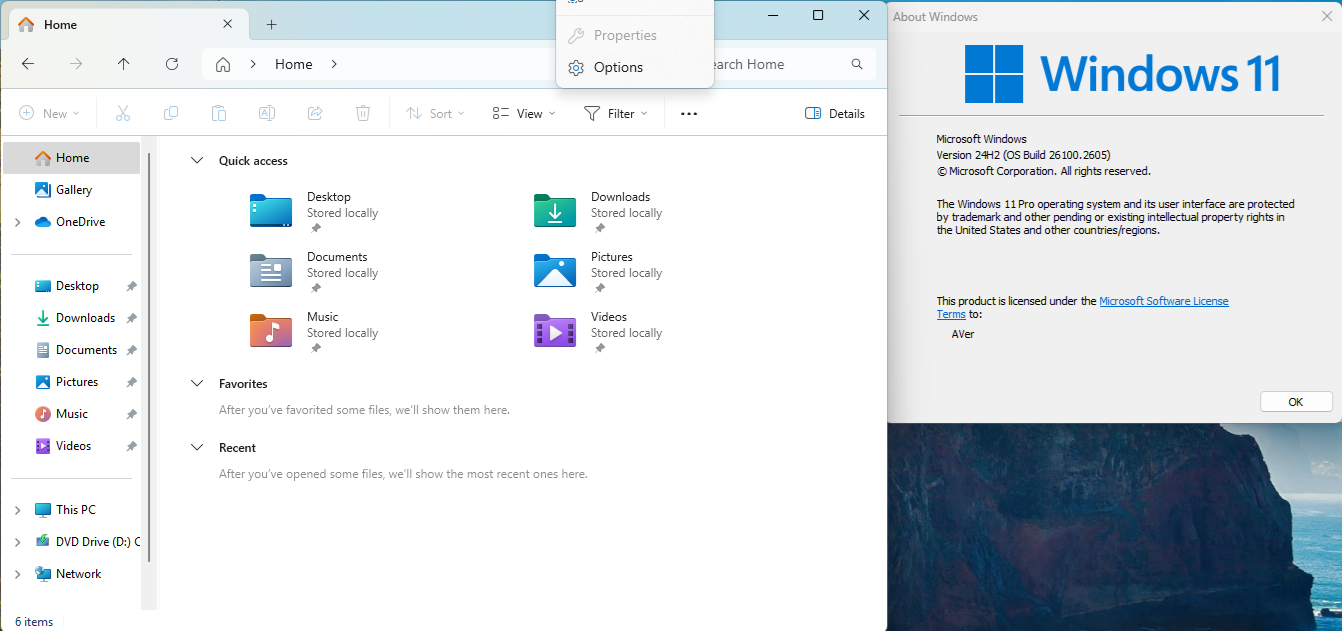
Task: Open the Videos folder in Quick access
Action: 598,332
